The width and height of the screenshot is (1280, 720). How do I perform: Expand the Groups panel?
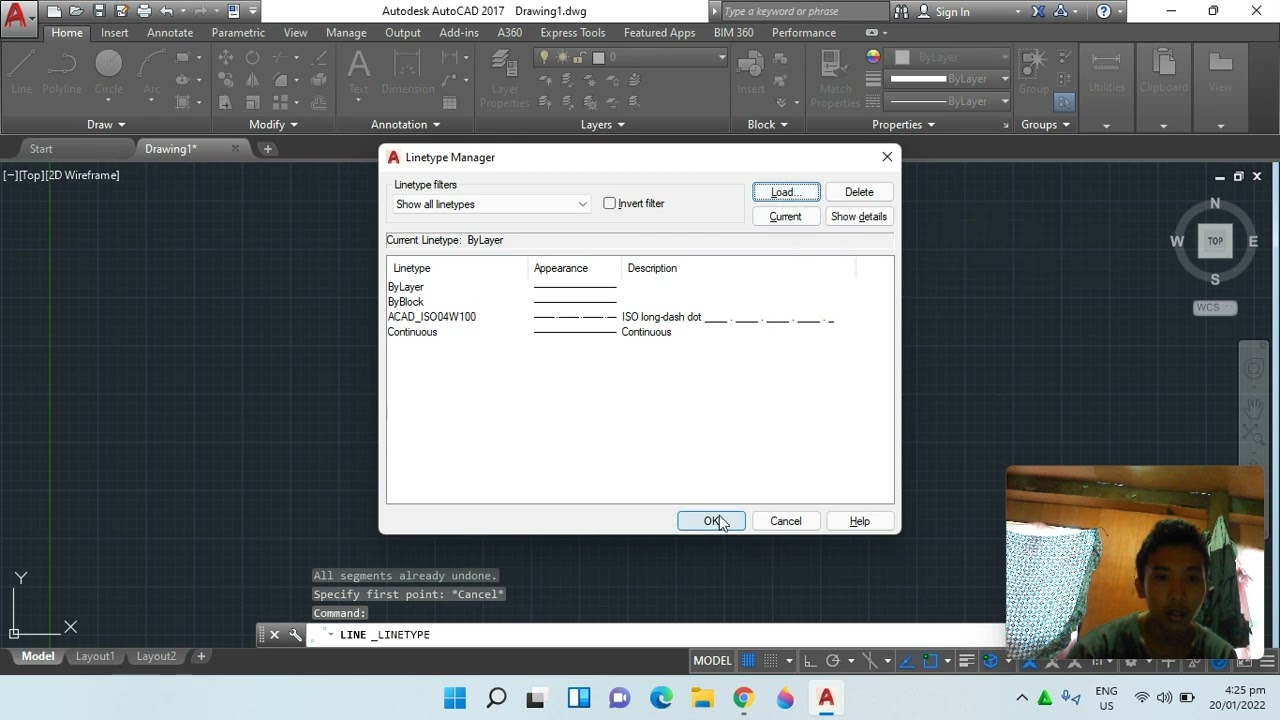(x=1045, y=124)
